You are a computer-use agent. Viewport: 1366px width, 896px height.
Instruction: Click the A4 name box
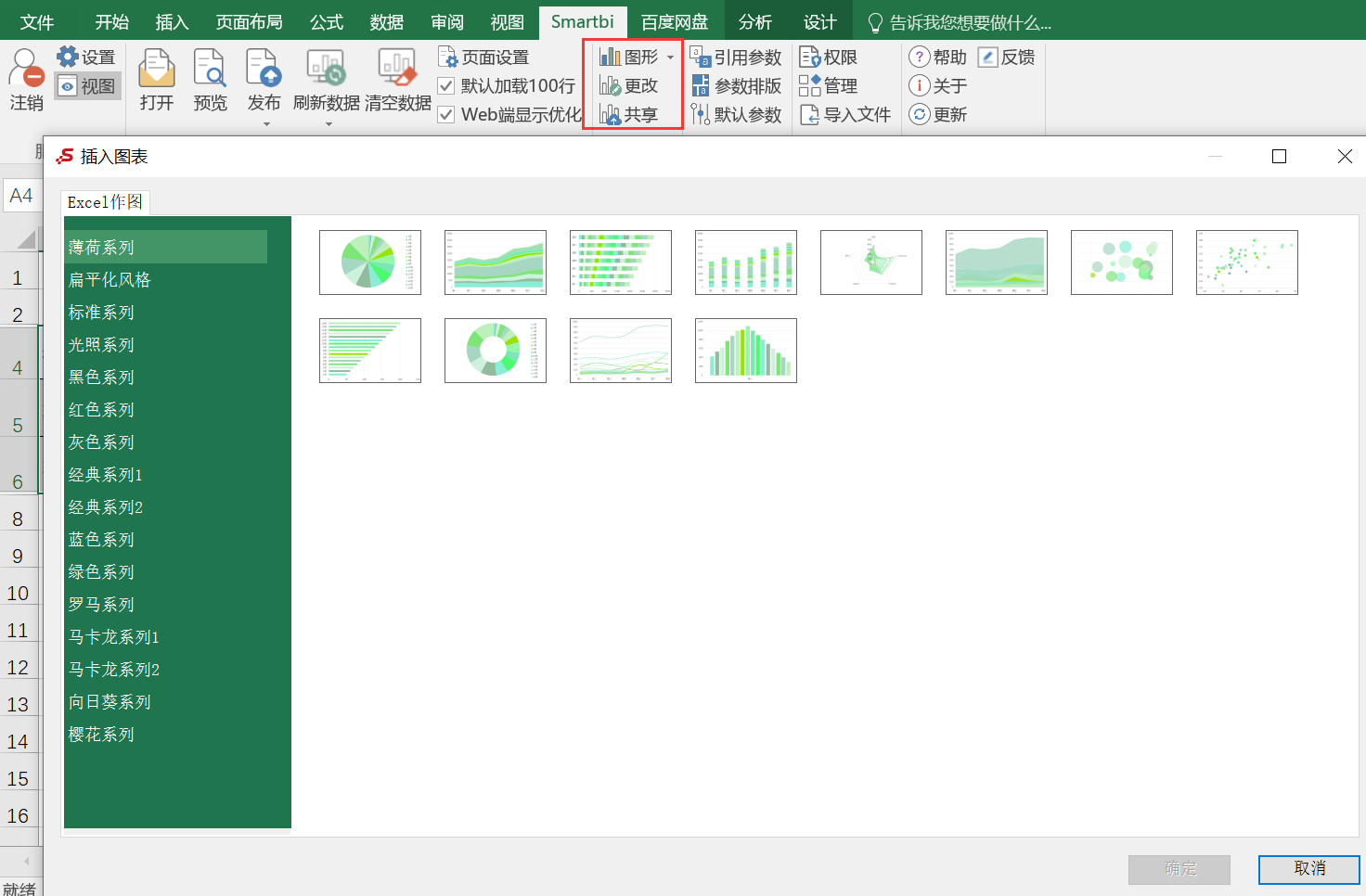click(21, 196)
